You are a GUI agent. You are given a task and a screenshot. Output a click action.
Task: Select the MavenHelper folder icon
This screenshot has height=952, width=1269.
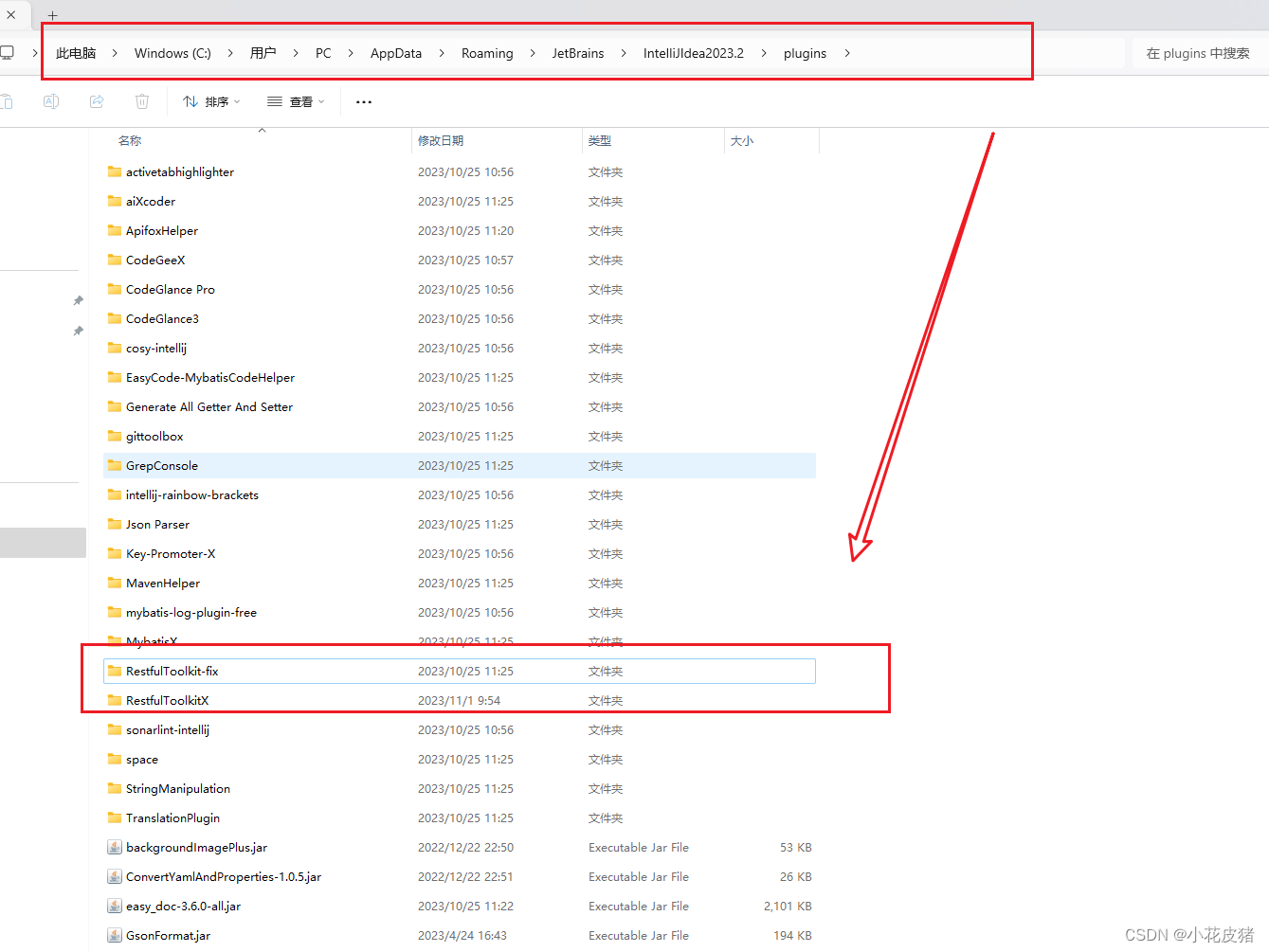click(115, 583)
